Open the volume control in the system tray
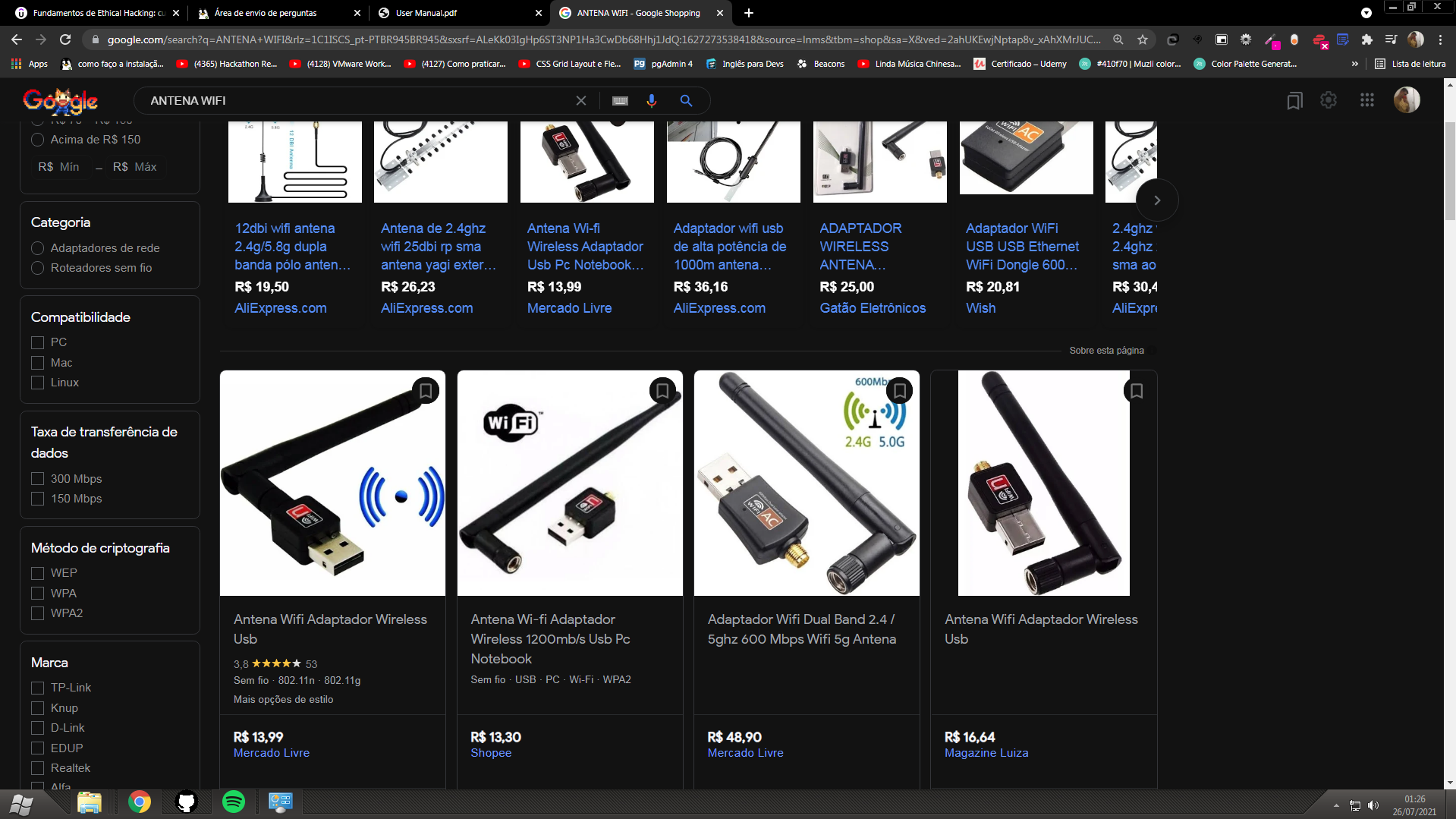Screen dimensions: 1456x819 [1373, 805]
